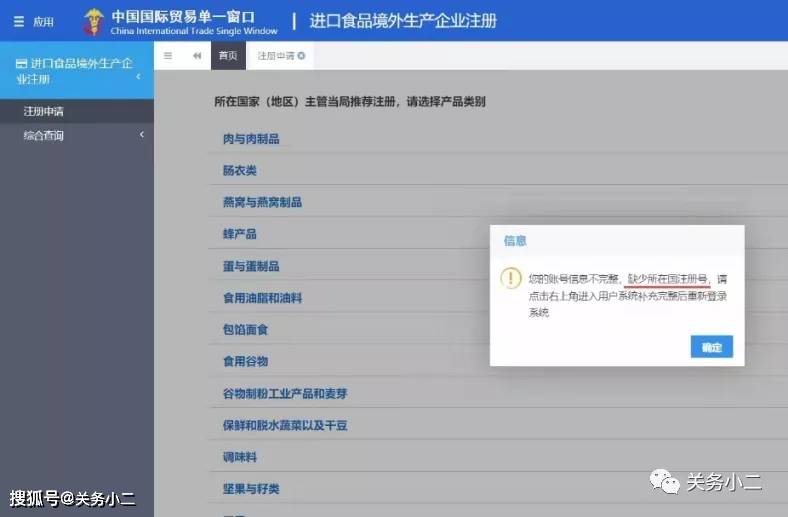Choose the 燕窝与燕窝制品 product category
Image resolution: width=788 pixels, height=517 pixels.
pos(262,202)
